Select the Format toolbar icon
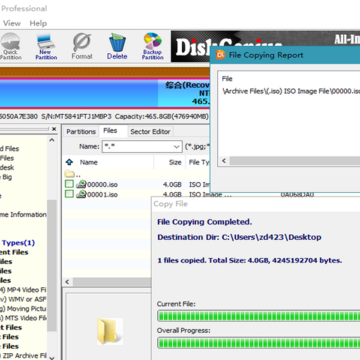The width and height of the screenshot is (360, 360). (x=82, y=46)
